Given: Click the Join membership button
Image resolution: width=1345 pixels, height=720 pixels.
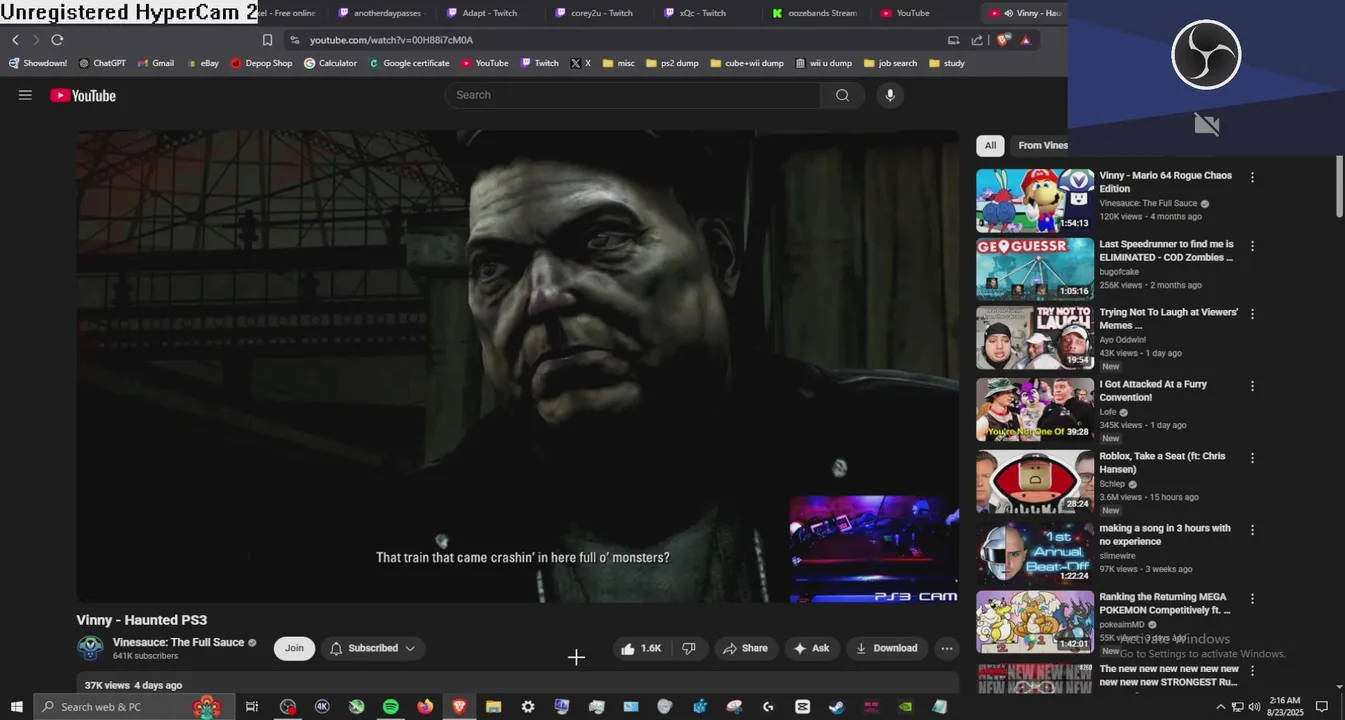Looking at the screenshot, I should 294,648.
